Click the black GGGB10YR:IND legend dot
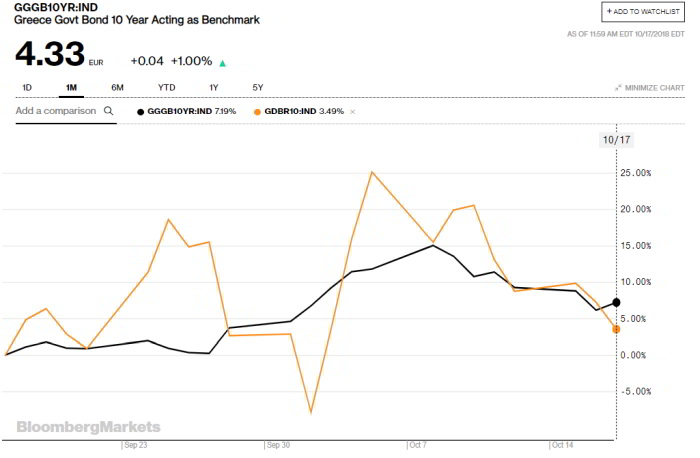The image size is (700, 458). tap(140, 111)
